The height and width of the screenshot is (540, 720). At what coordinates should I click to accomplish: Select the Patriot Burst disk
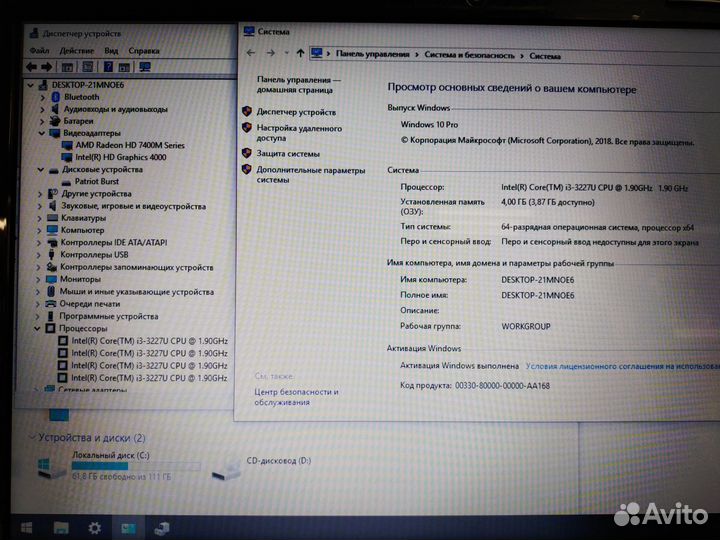click(x=96, y=181)
